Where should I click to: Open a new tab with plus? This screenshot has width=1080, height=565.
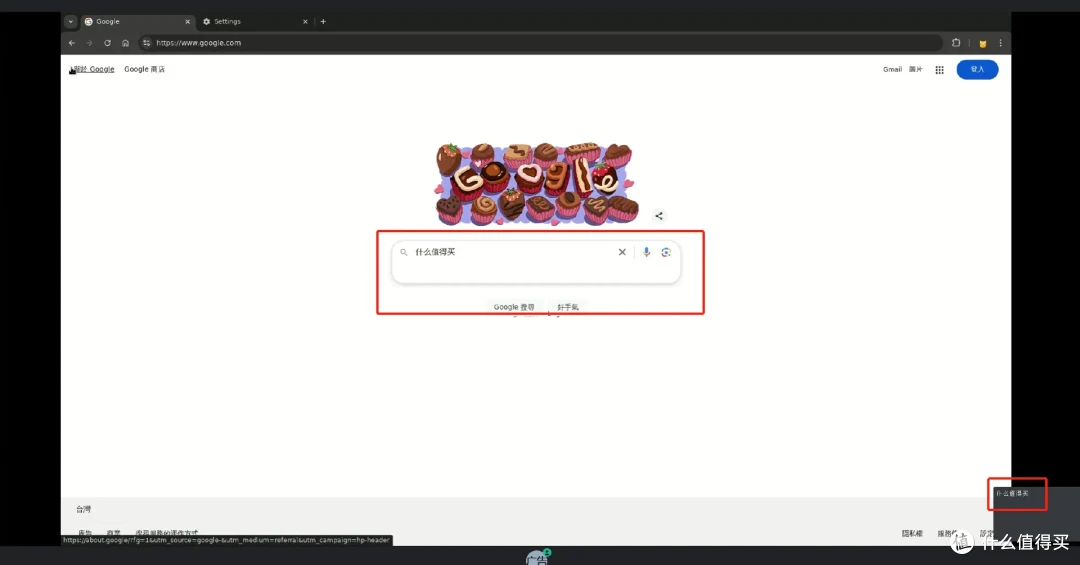(x=323, y=21)
